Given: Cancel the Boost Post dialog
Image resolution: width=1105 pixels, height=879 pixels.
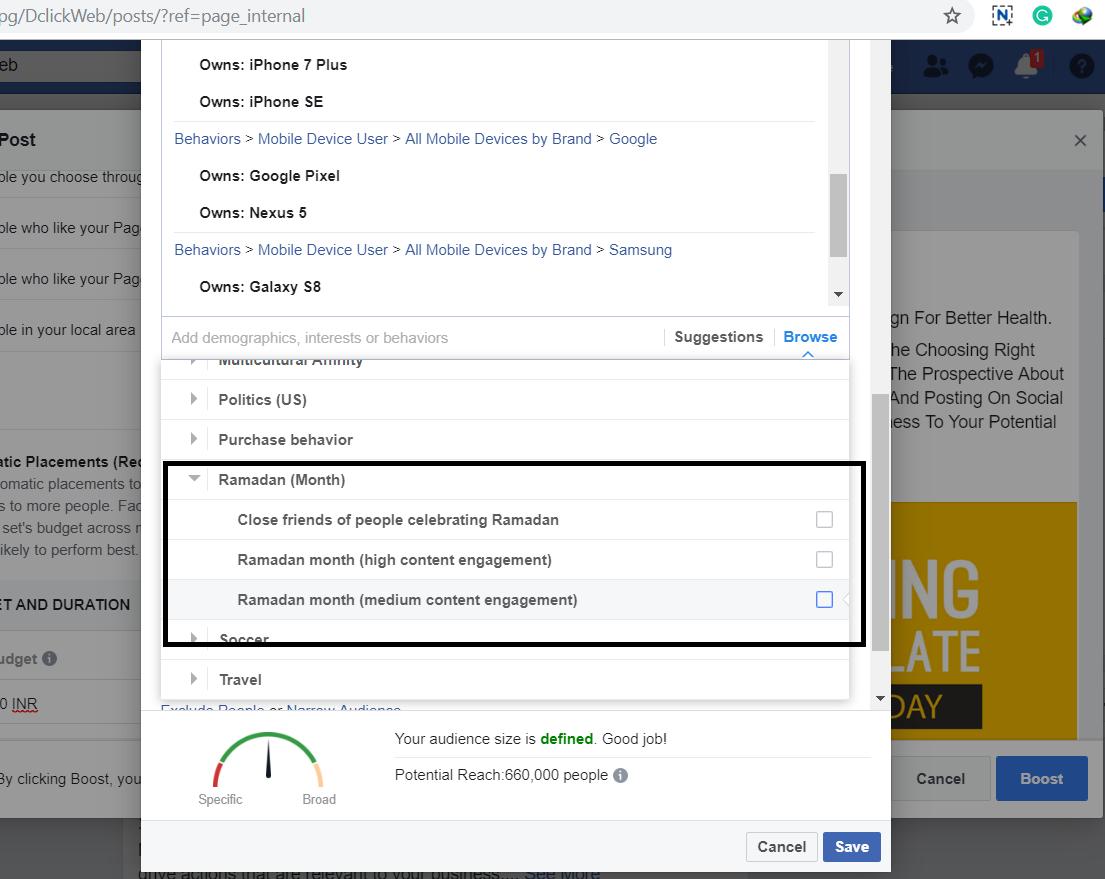Looking at the screenshot, I should click(x=940, y=778).
